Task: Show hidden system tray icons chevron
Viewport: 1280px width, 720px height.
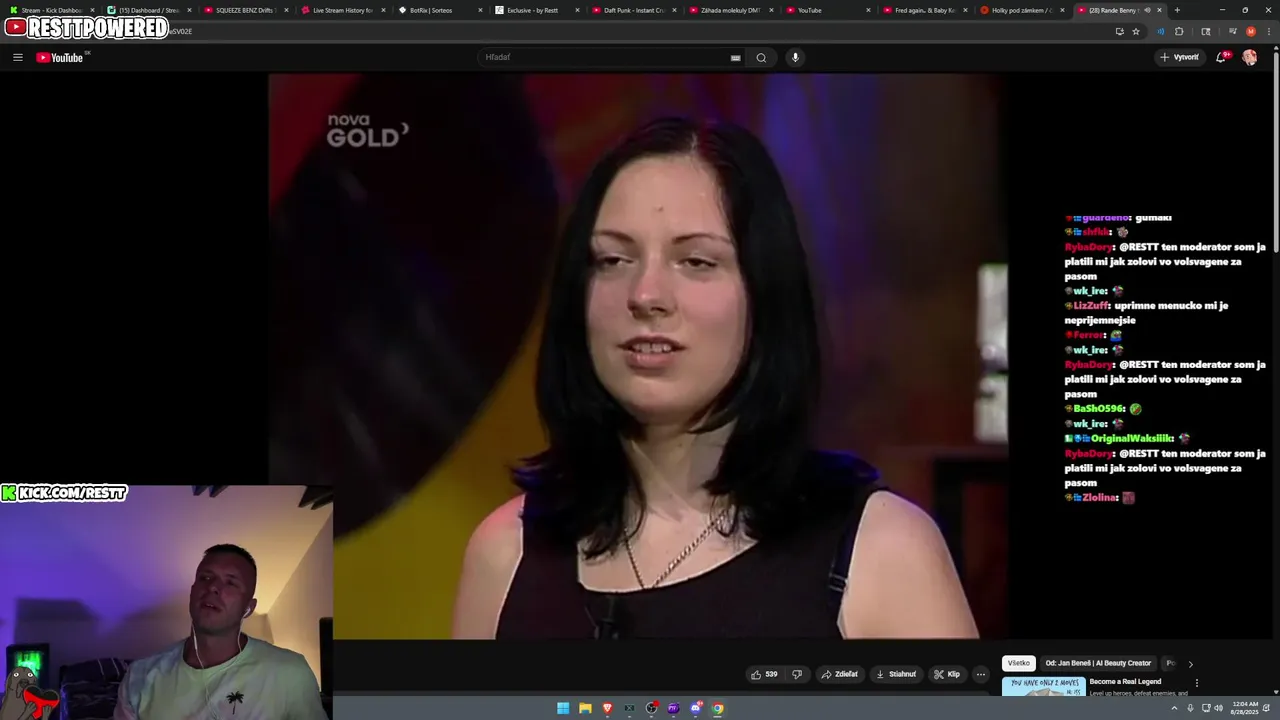Action: coord(1174,708)
